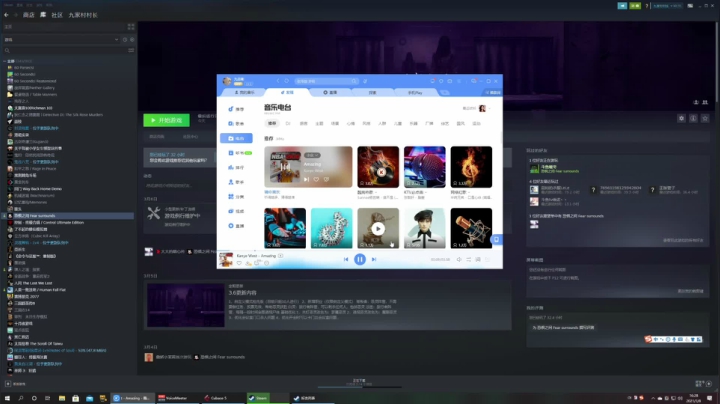720x404 pixels.
Task: Dislike song with broken-heart icon in featured card
Action: coord(326,180)
